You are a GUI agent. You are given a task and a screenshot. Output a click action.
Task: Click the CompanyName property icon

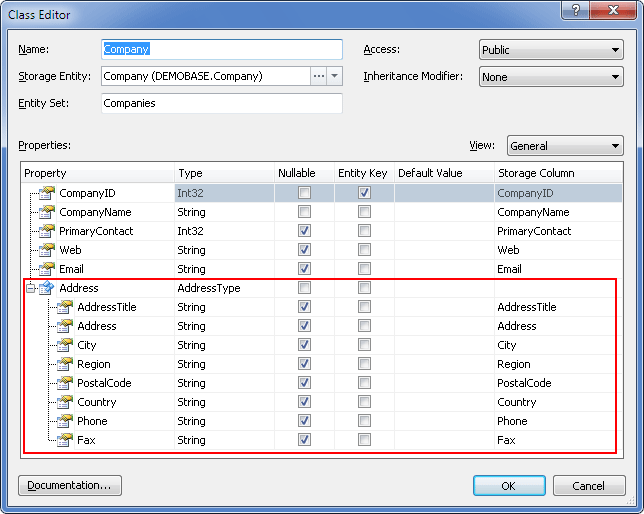pyautogui.click(x=47, y=212)
